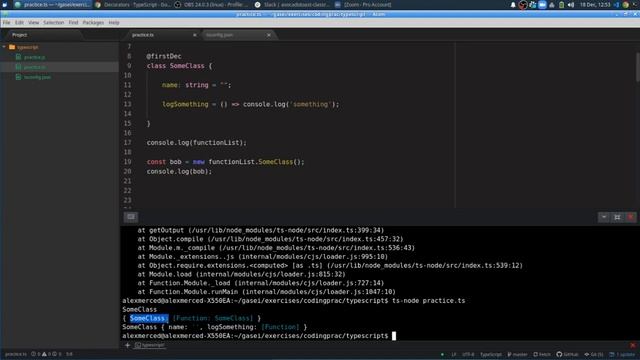Click the battery tray icon
Viewport: 640px width, 360px height.
point(562,5)
